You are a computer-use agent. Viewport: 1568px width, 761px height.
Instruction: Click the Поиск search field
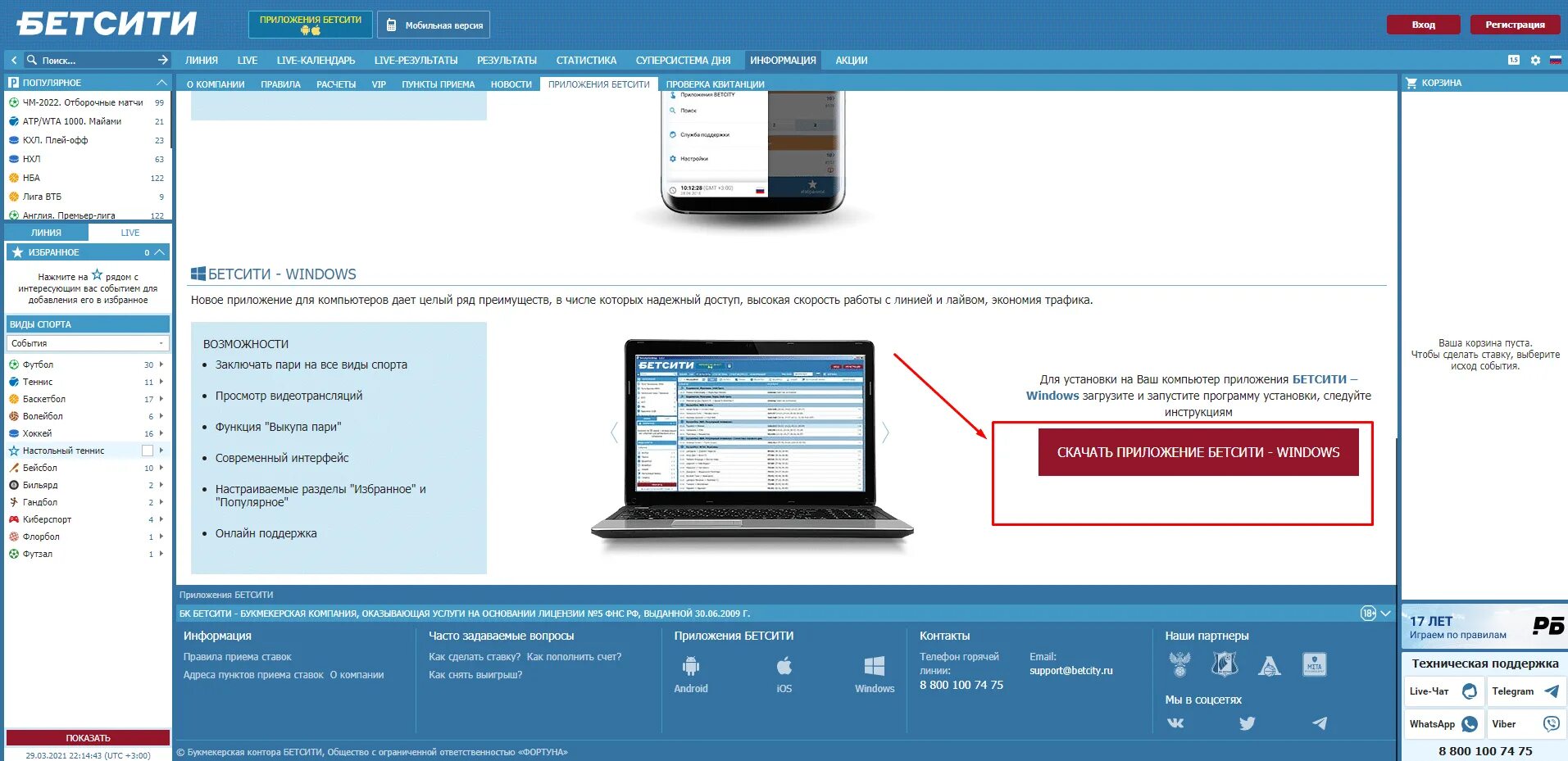[97, 60]
